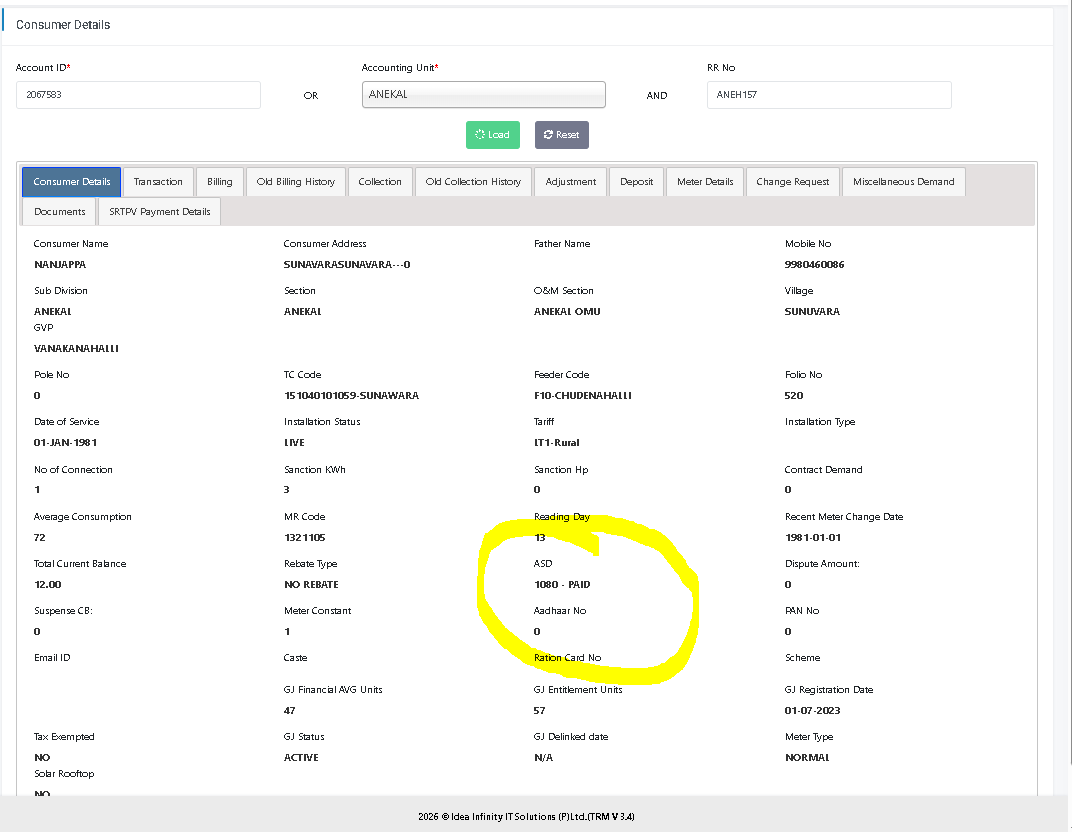The height and width of the screenshot is (832, 1072).
Task: Open the Billing tab
Action: click(x=220, y=182)
